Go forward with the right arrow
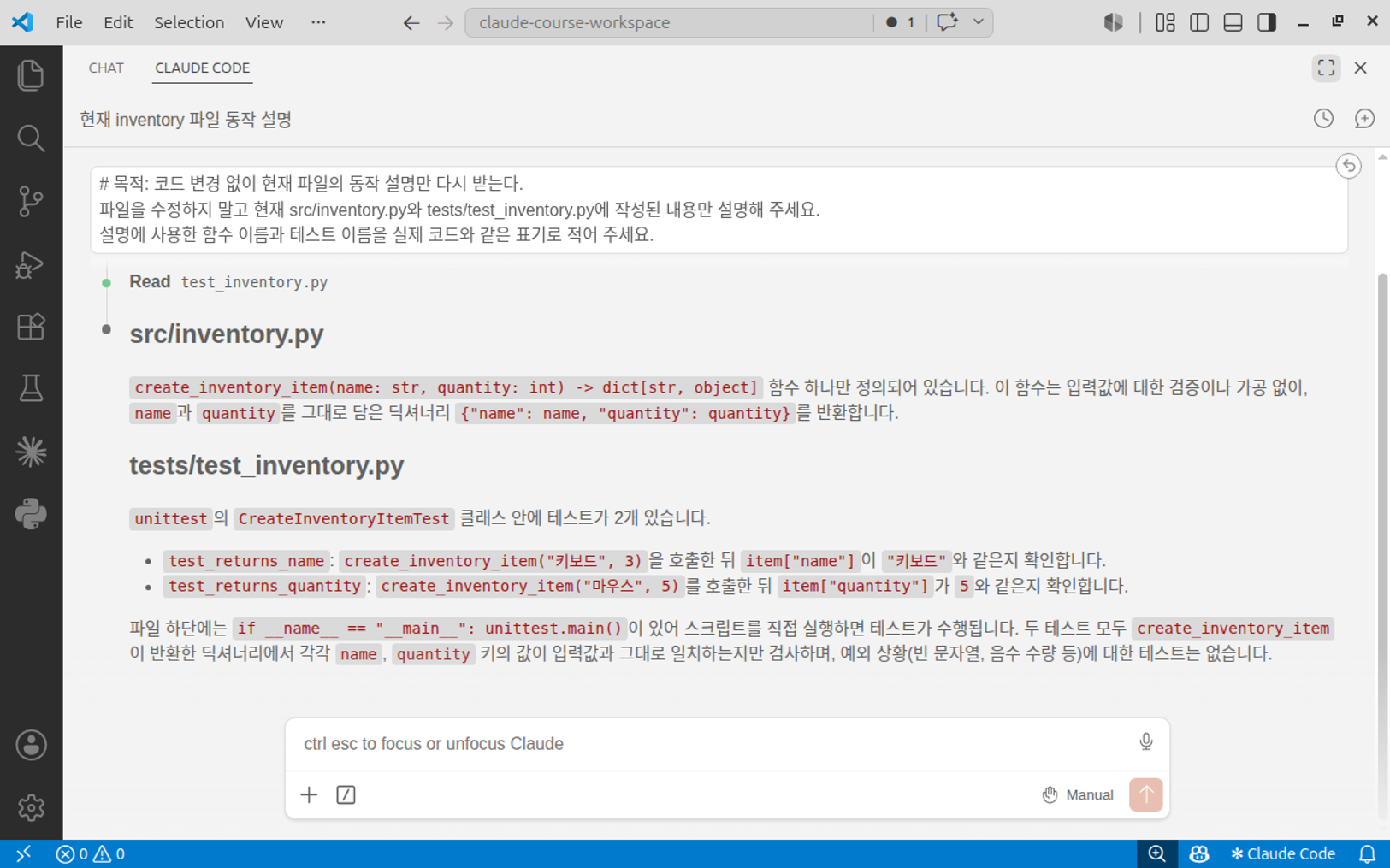Screen dimensions: 1390x868 [x=446, y=23]
